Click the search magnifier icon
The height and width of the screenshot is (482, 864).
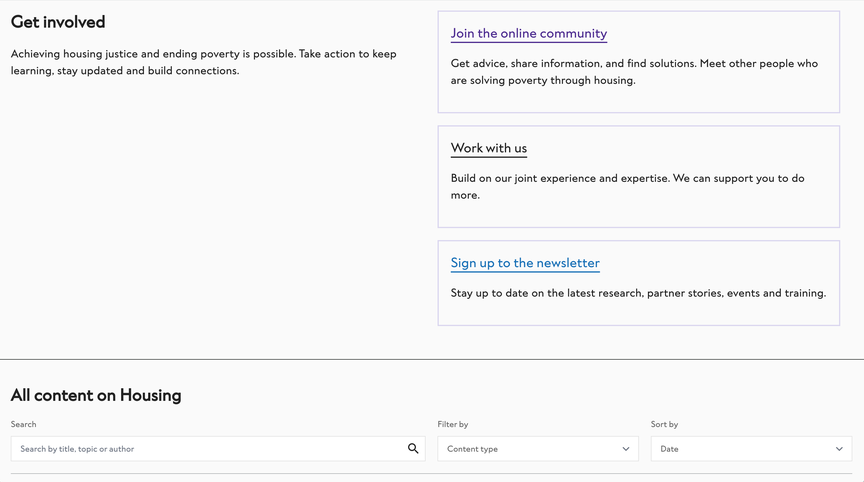(x=413, y=449)
